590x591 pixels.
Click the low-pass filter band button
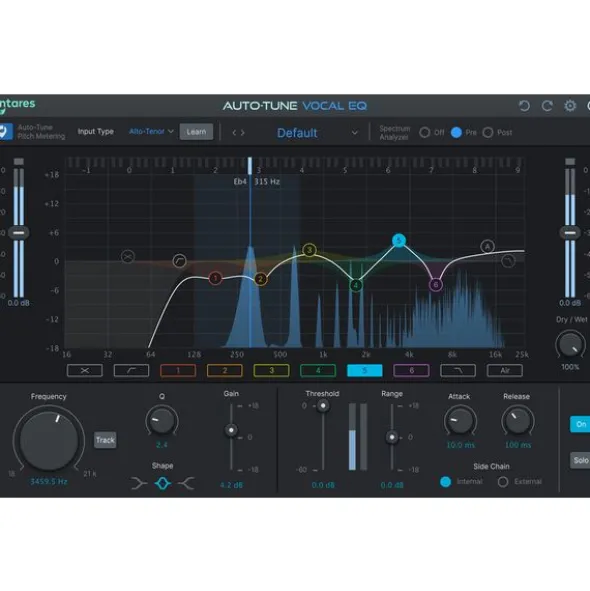point(458,371)
